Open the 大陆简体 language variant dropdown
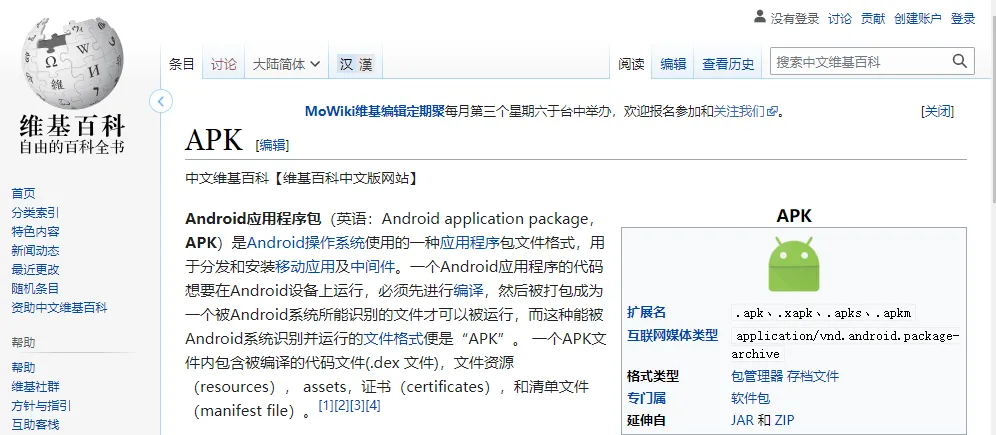The image size is (996, 435). pos(286,64)
